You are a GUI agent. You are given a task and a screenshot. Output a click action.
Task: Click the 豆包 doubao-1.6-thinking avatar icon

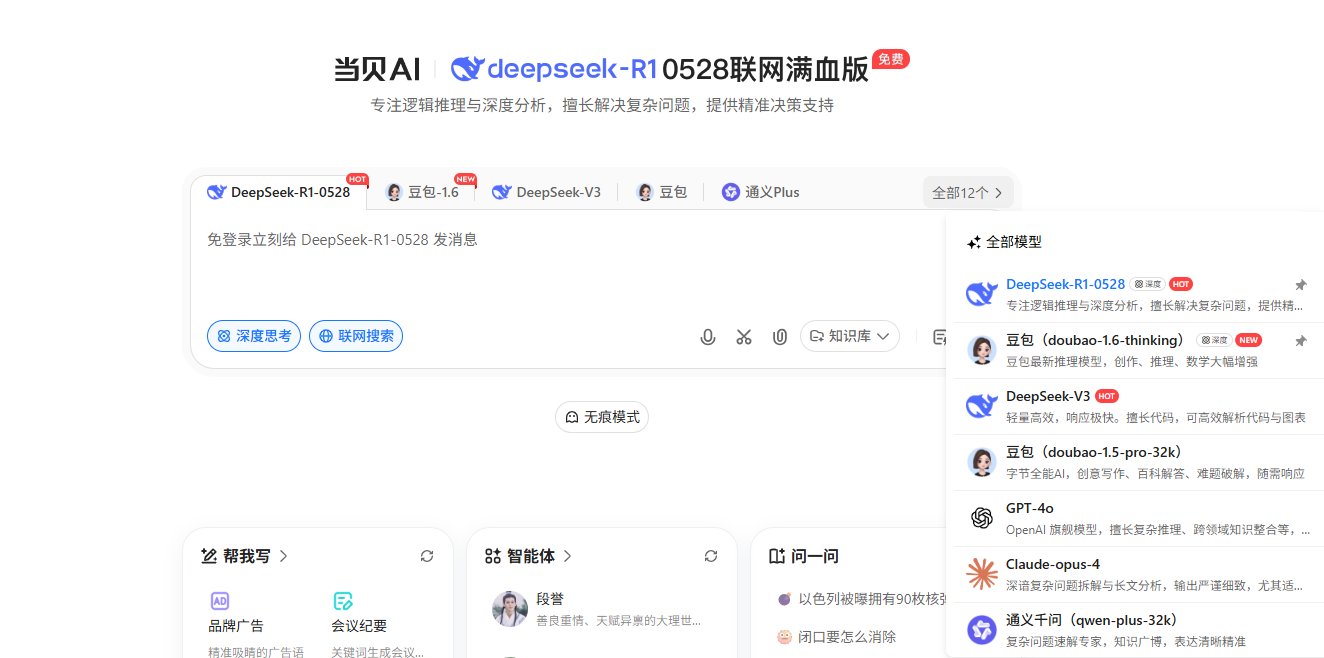pyautogui.click(x=982, y=350)
